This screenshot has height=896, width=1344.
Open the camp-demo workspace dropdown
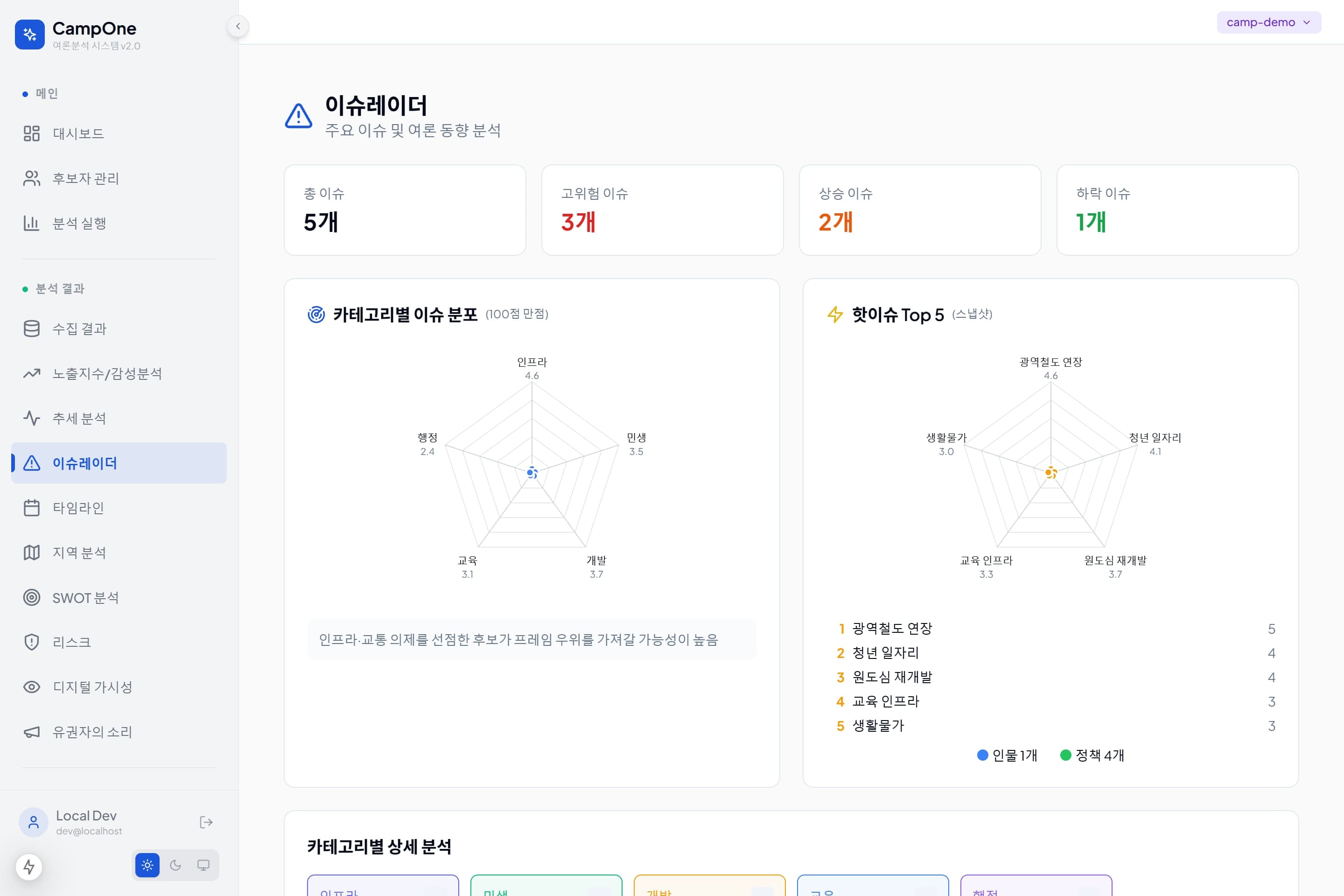click(1268, 22)
